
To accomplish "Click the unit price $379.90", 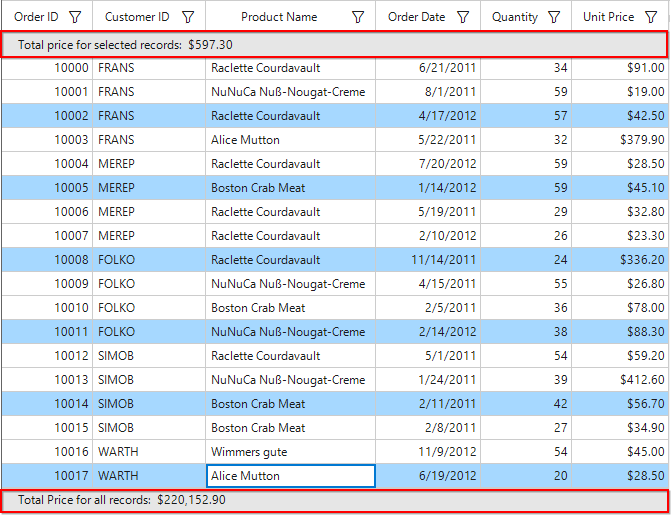I will (620, 140).
